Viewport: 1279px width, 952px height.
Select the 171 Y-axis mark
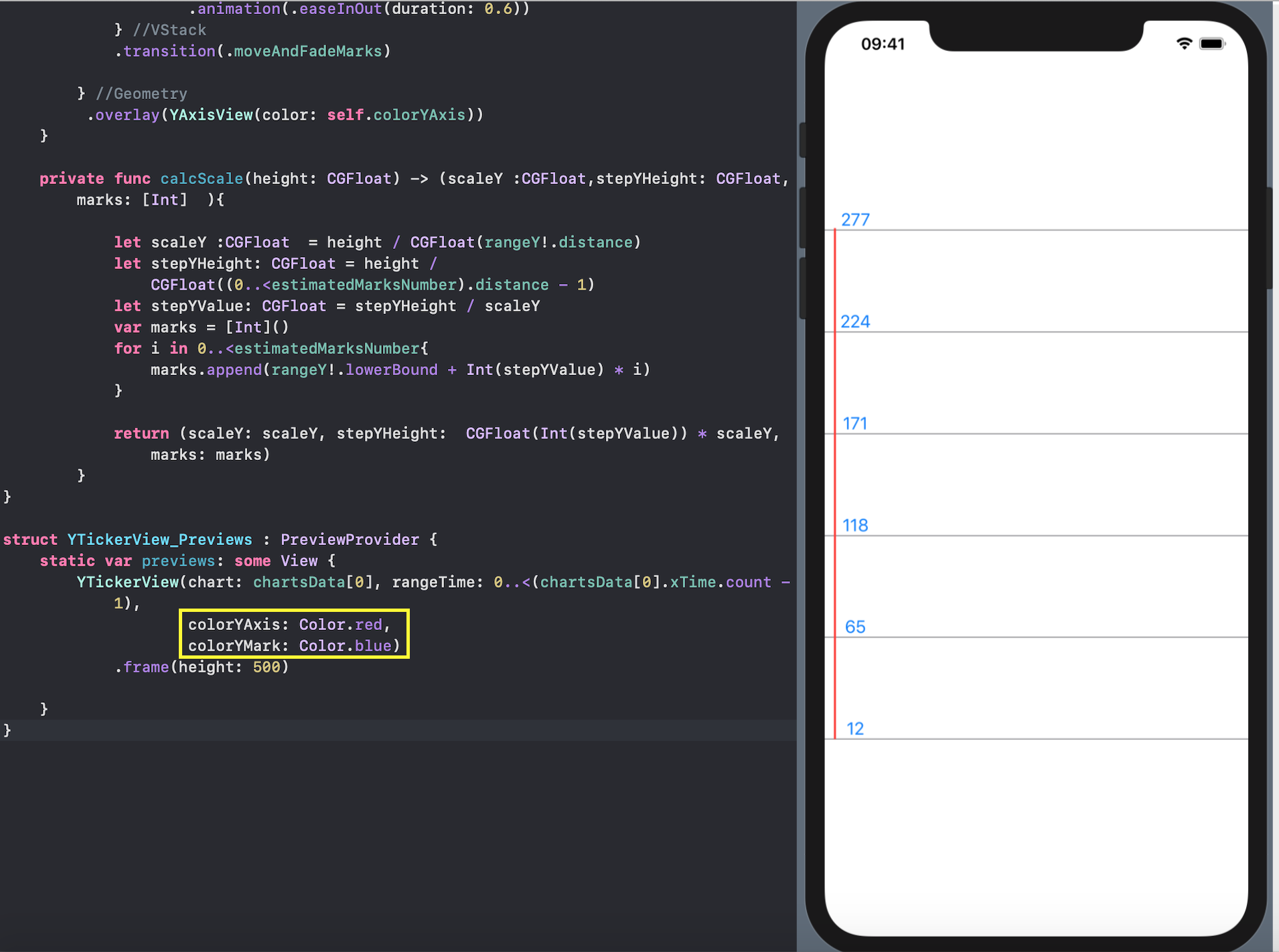click(856, 423)
